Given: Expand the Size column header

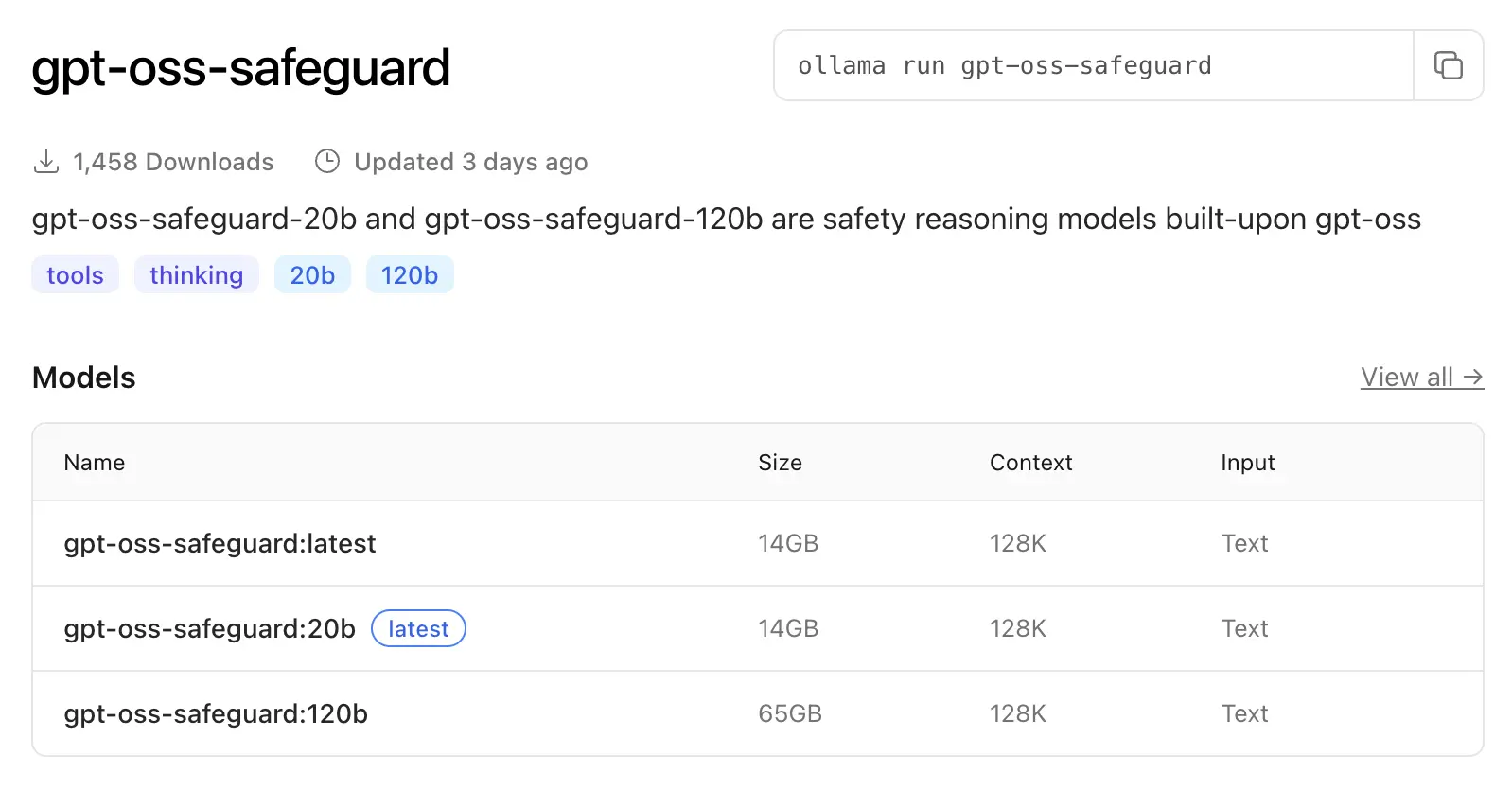Looking at the screenshot, I should [780, 463].
